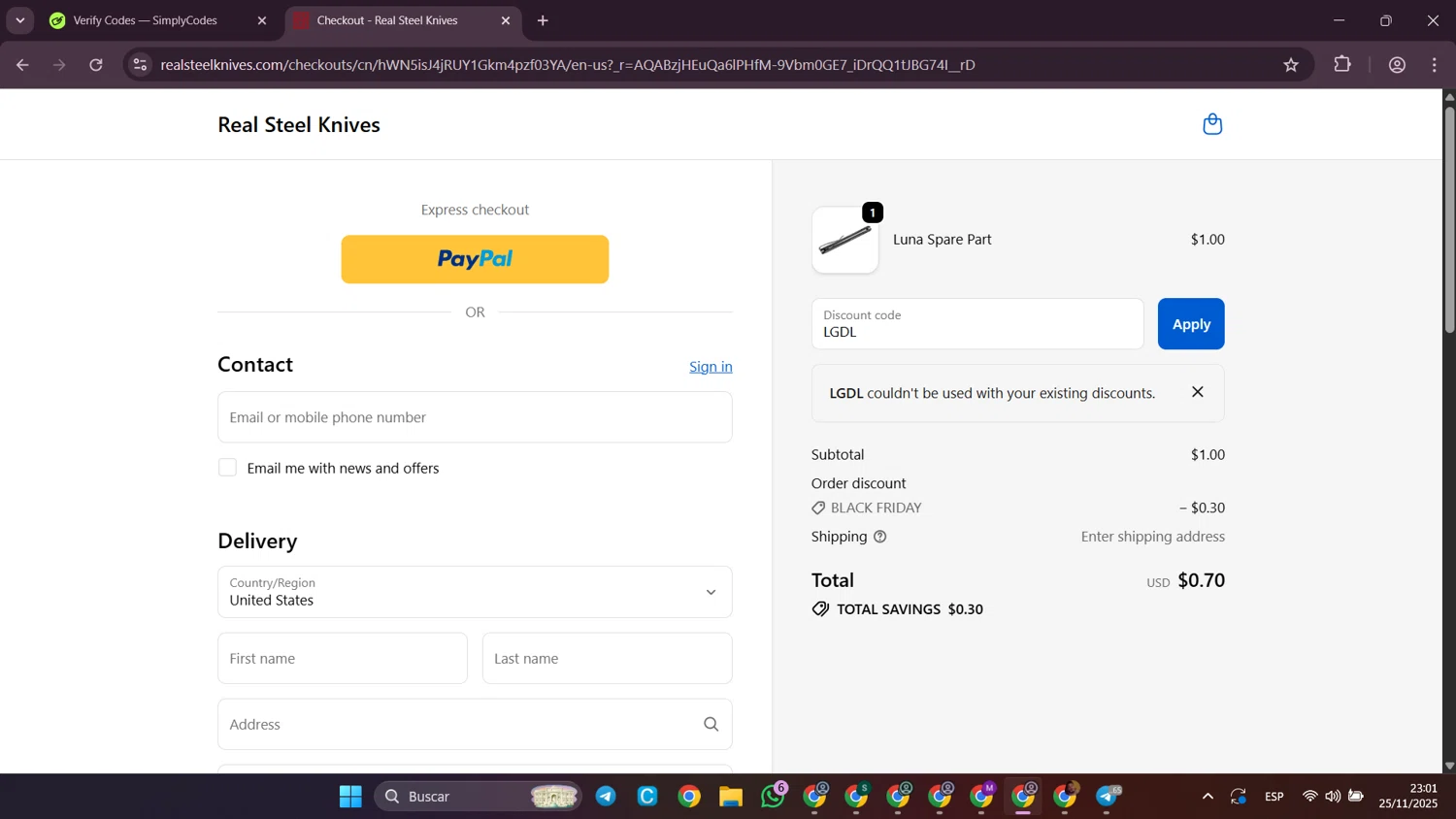
Task: Open the Windows Start menu
Action: [350, 797]
